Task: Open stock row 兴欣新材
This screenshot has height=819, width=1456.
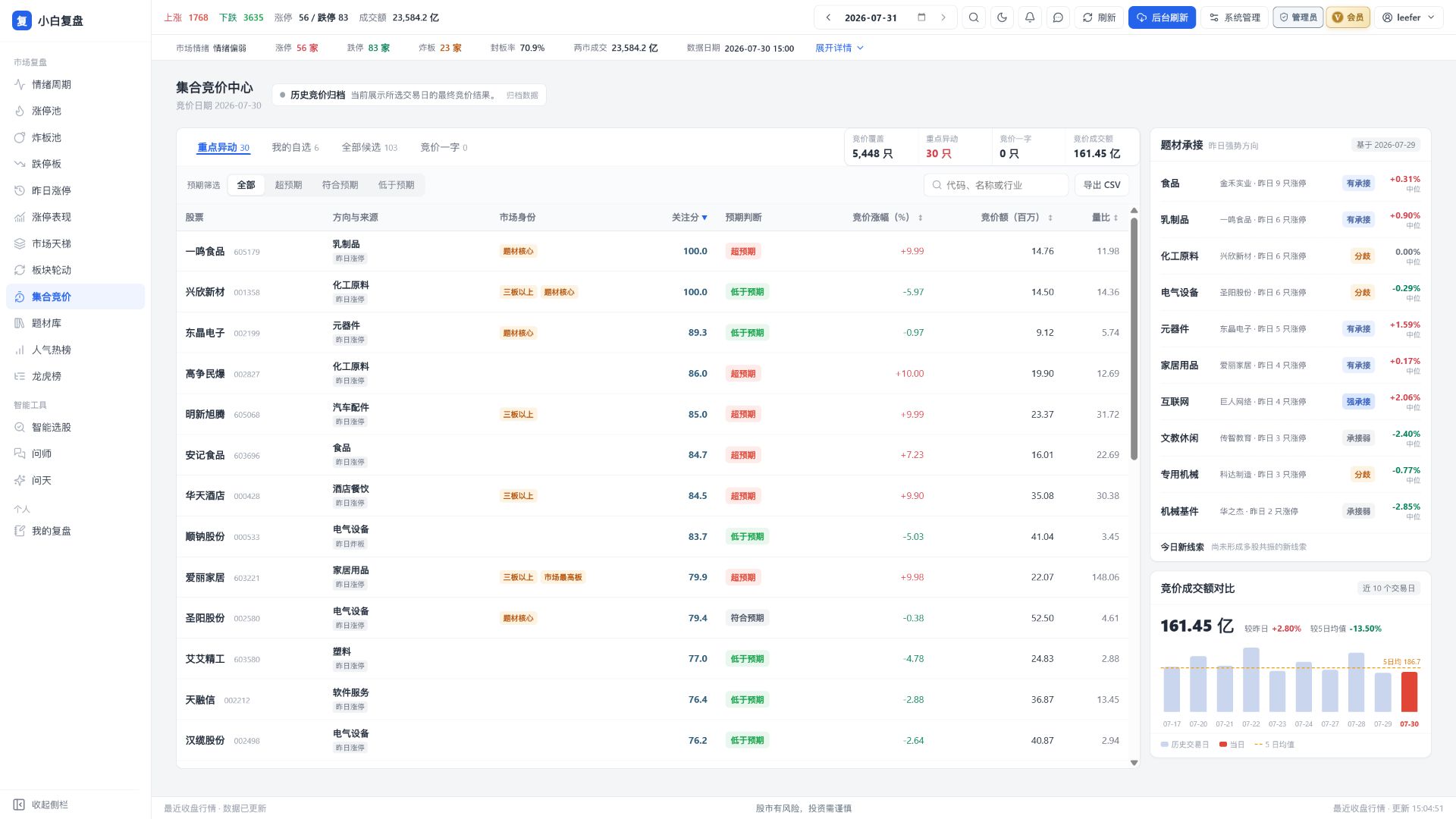Action: pyautogui.click(x=652, y=292)
